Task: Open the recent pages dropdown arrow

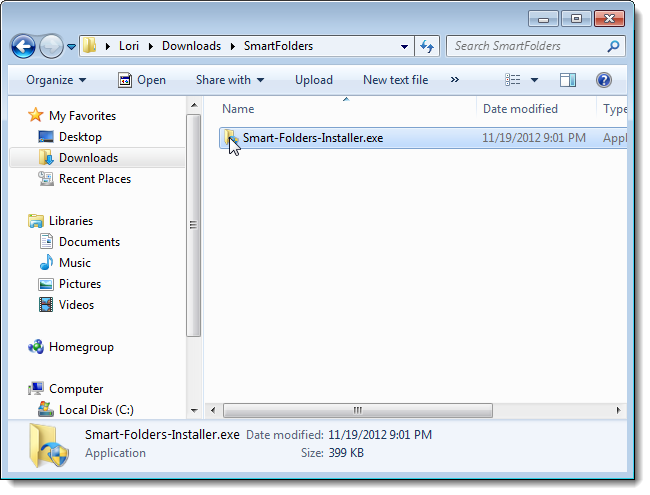Action: pyautogui.click(x=71, y=47)
